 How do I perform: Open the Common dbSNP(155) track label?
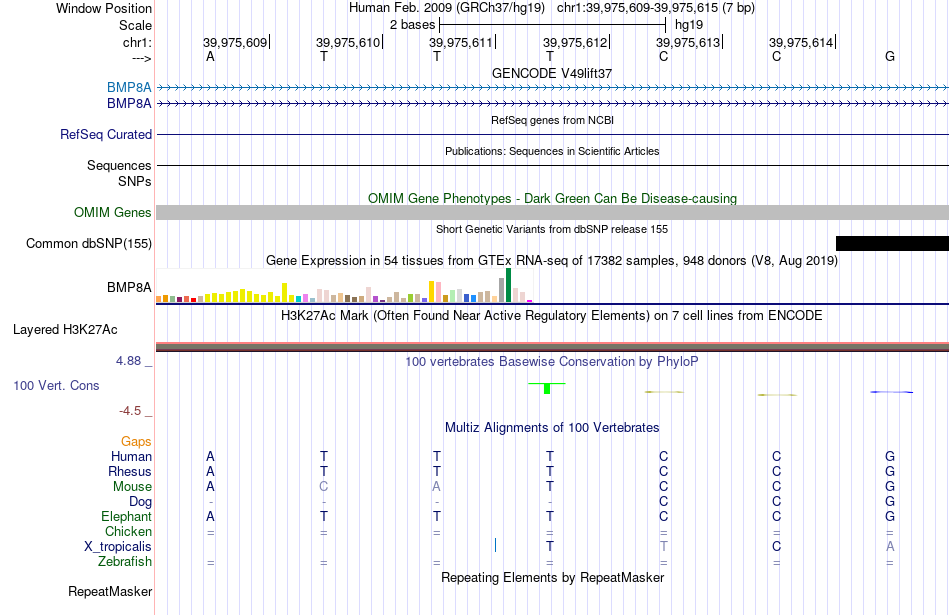pyautogui.click(x=89, y=244)
